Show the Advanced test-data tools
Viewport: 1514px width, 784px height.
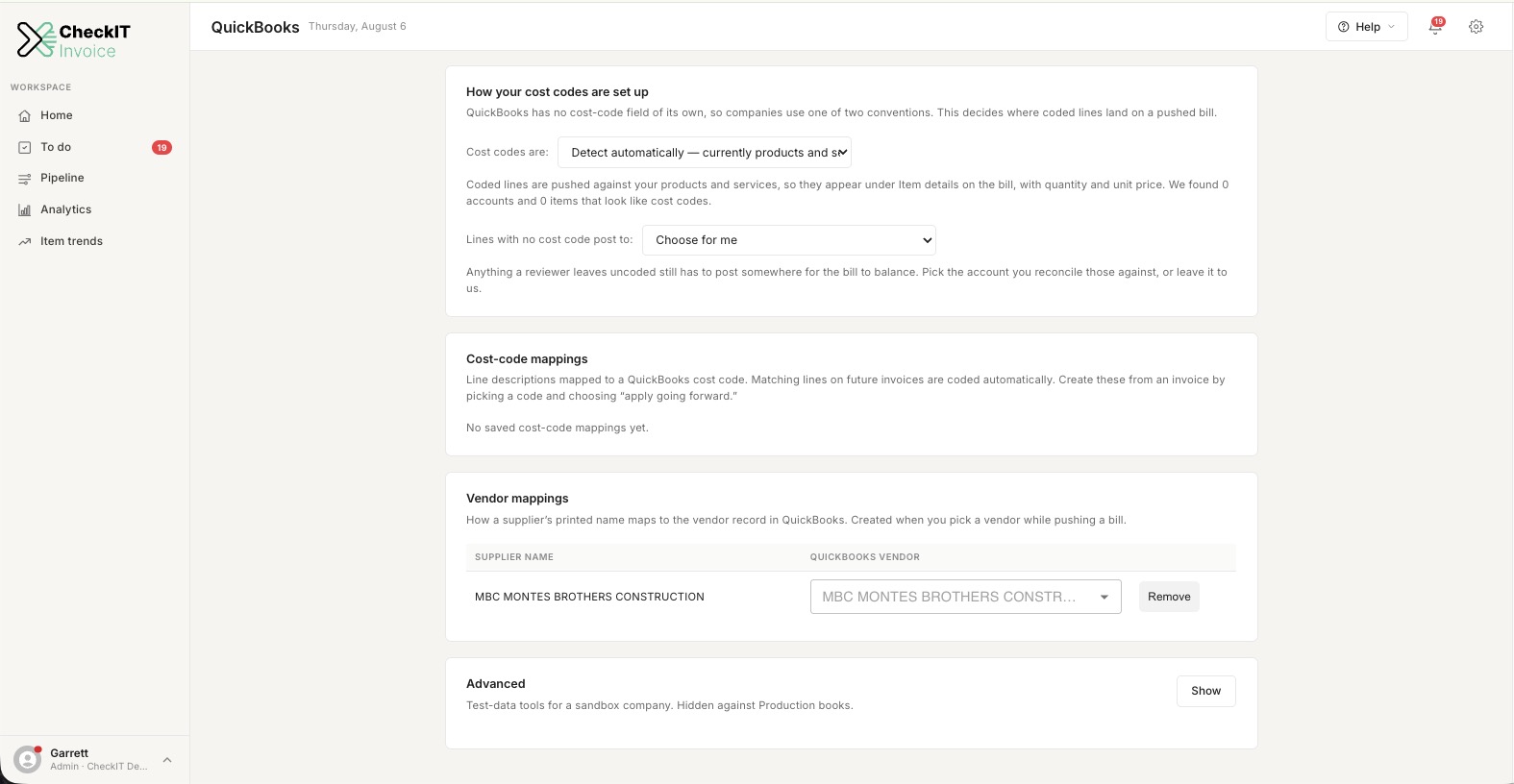tap(1205, 691)
